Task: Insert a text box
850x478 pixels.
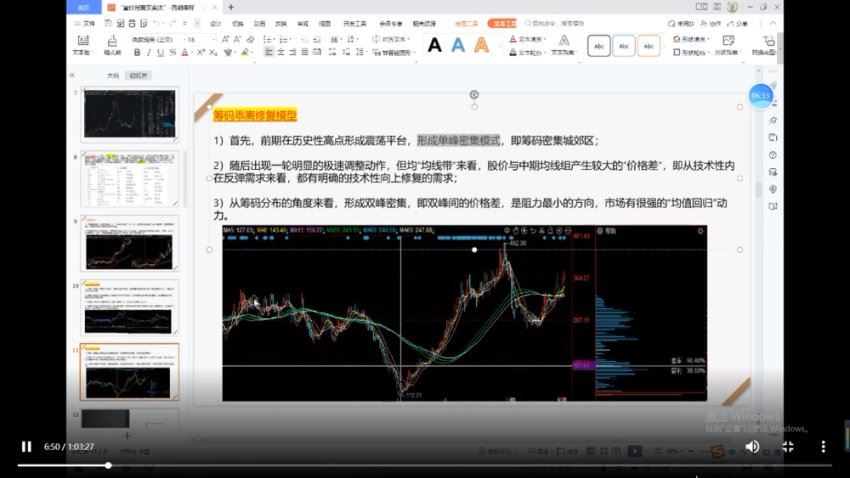Action: click(x=82, y=45)
